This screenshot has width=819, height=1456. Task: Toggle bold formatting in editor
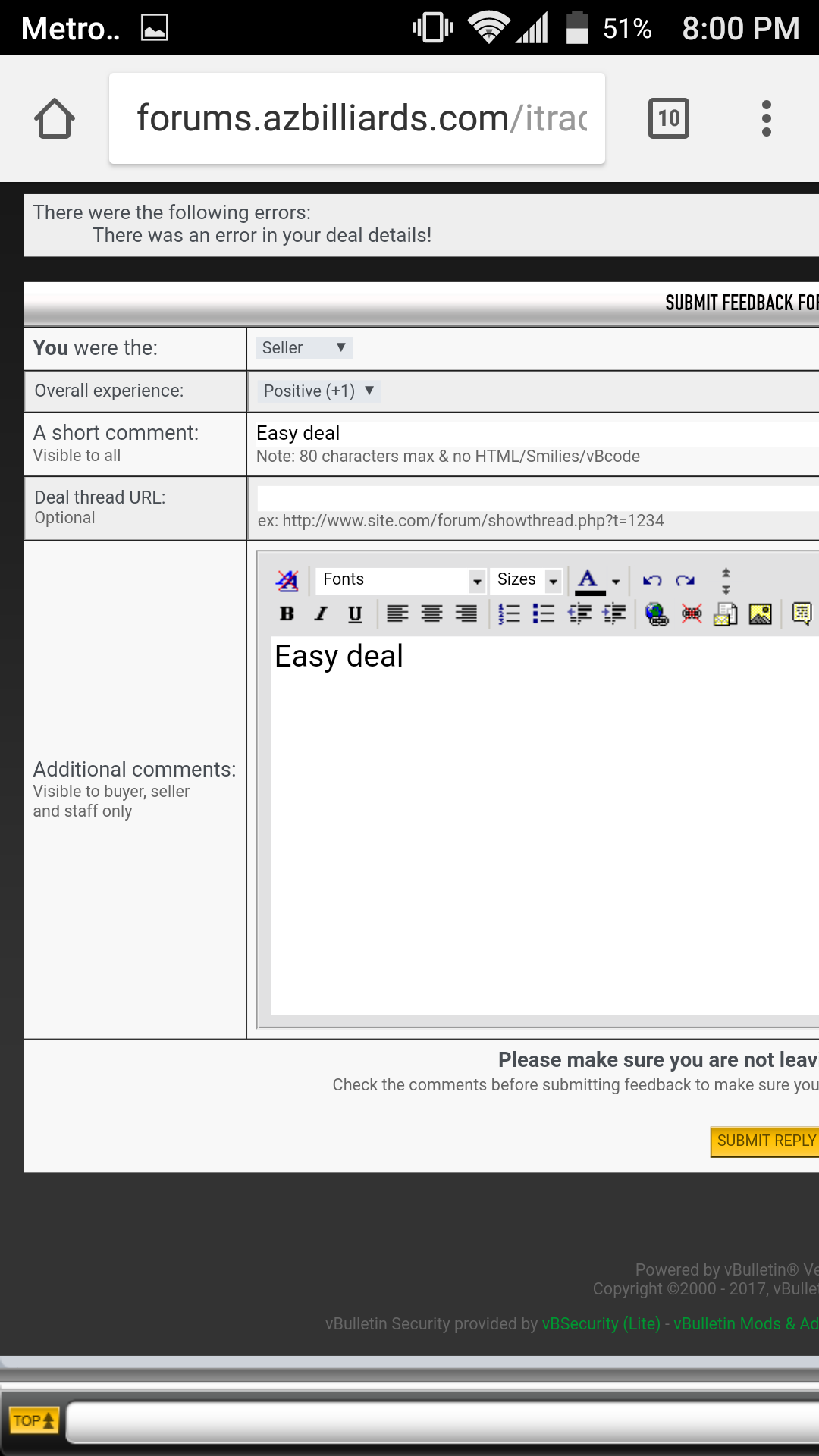(287, 613)
